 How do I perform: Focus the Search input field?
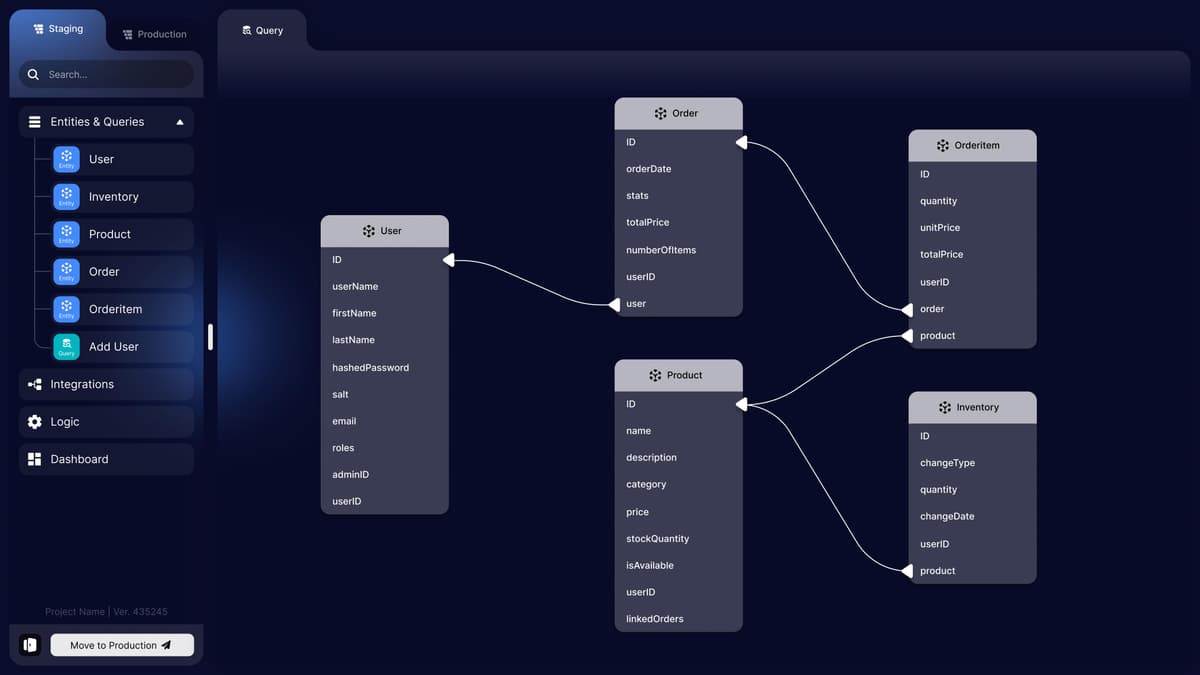[x=115, y=74]
